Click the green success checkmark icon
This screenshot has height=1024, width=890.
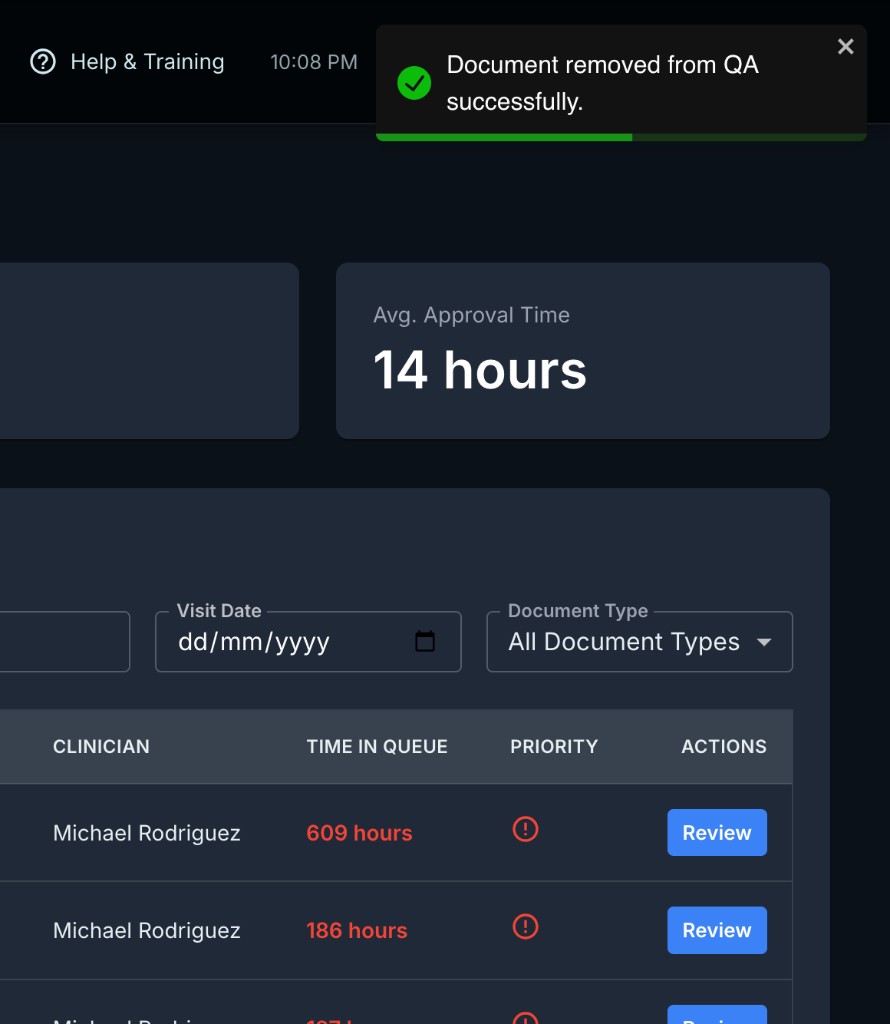point(414,83)
